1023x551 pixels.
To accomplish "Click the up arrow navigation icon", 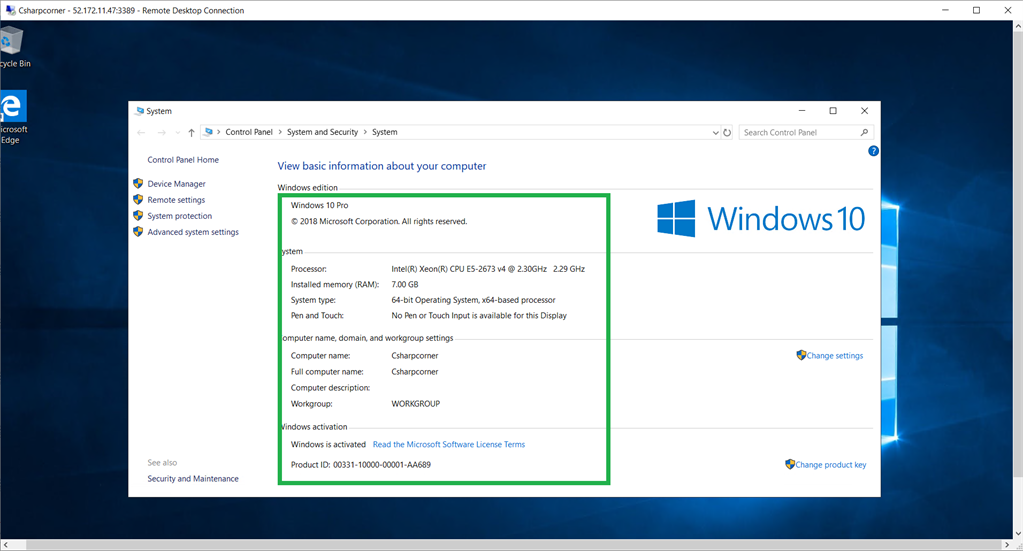I will coord(191,132).
